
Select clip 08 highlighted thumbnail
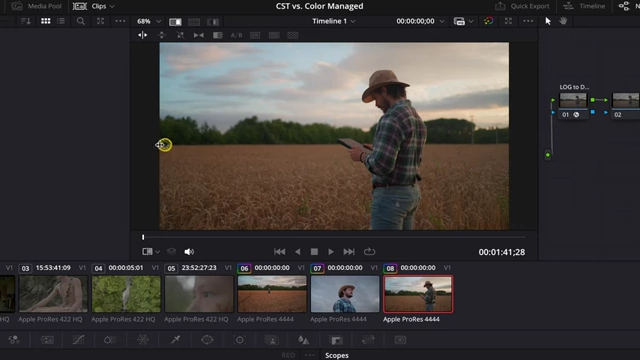coord(418,294)
